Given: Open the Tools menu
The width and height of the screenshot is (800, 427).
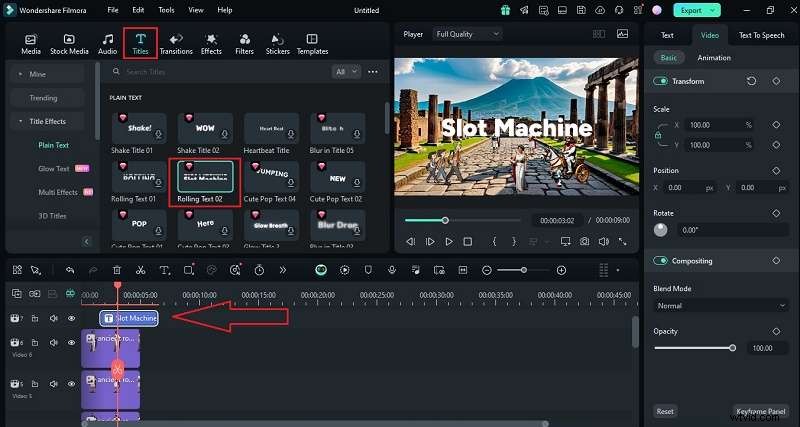Looking at the screenshot, I should coord(166,11).
